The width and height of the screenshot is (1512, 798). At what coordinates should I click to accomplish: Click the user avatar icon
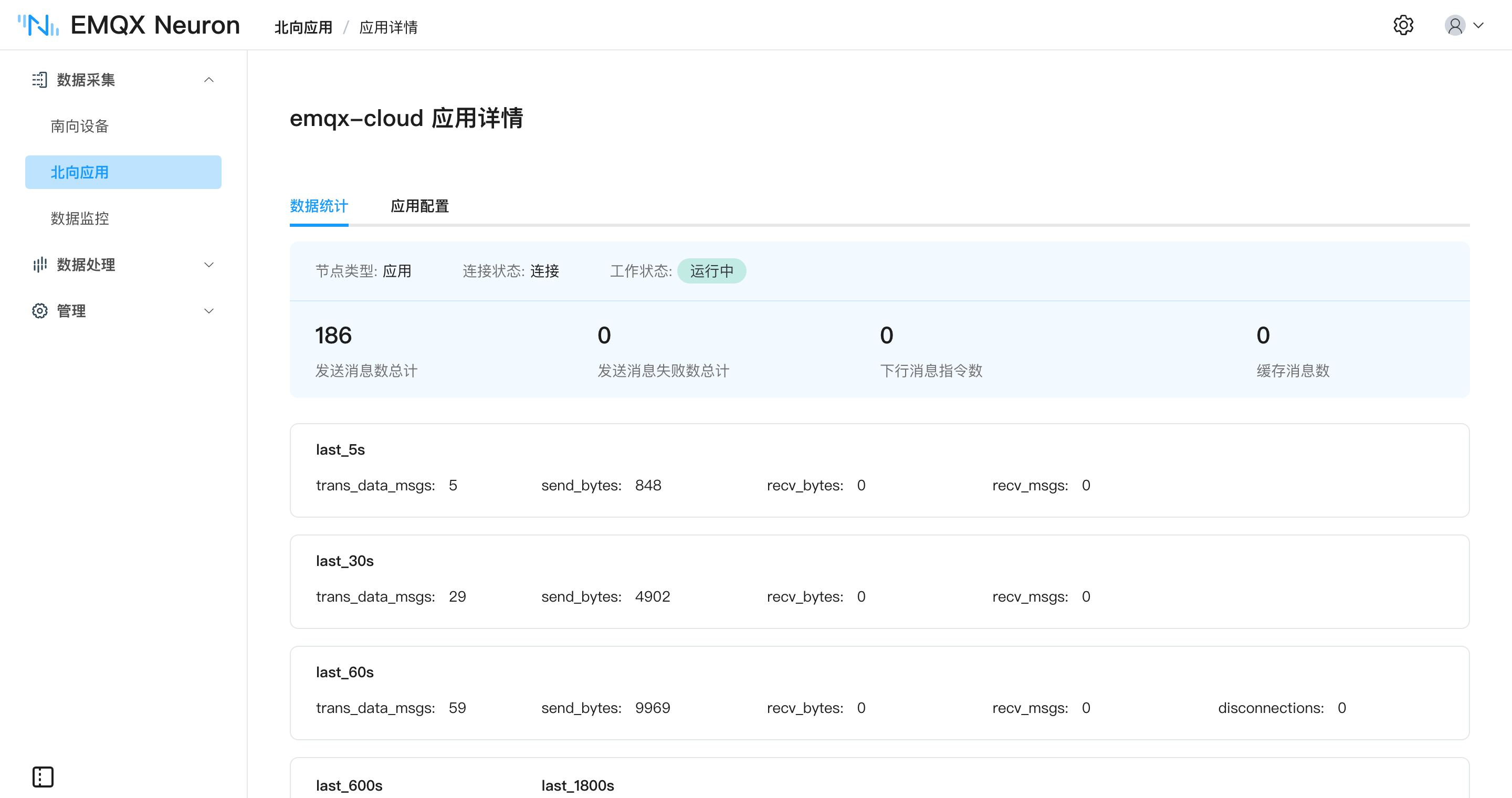[x=1455, y=25]
